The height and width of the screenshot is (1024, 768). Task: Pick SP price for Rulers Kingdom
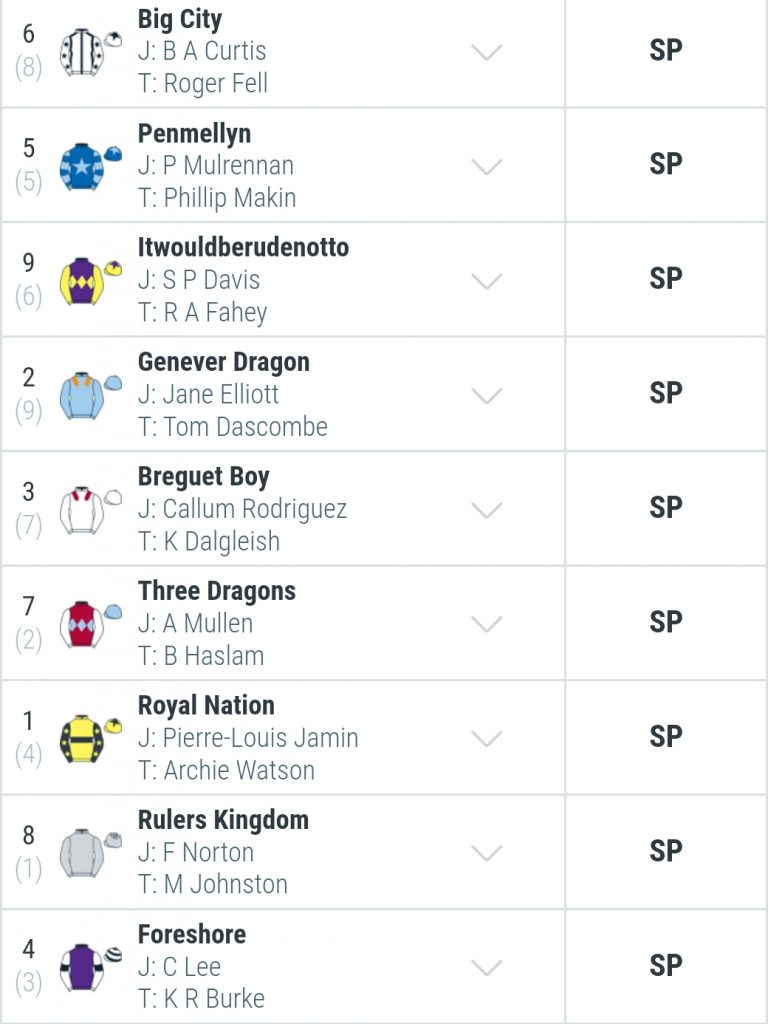[665, 852]
